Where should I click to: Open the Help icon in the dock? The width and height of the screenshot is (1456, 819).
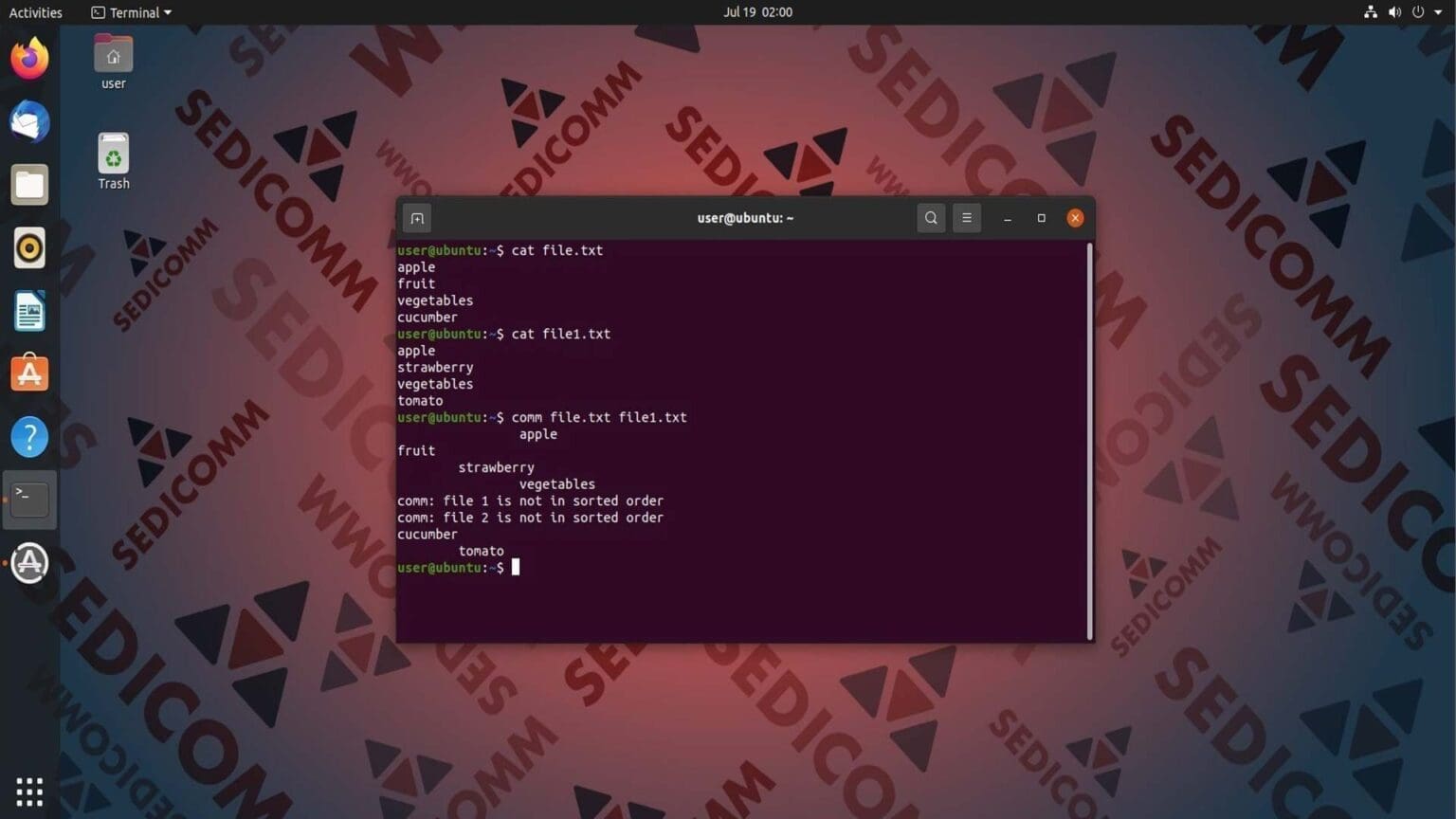coord(29,437)
